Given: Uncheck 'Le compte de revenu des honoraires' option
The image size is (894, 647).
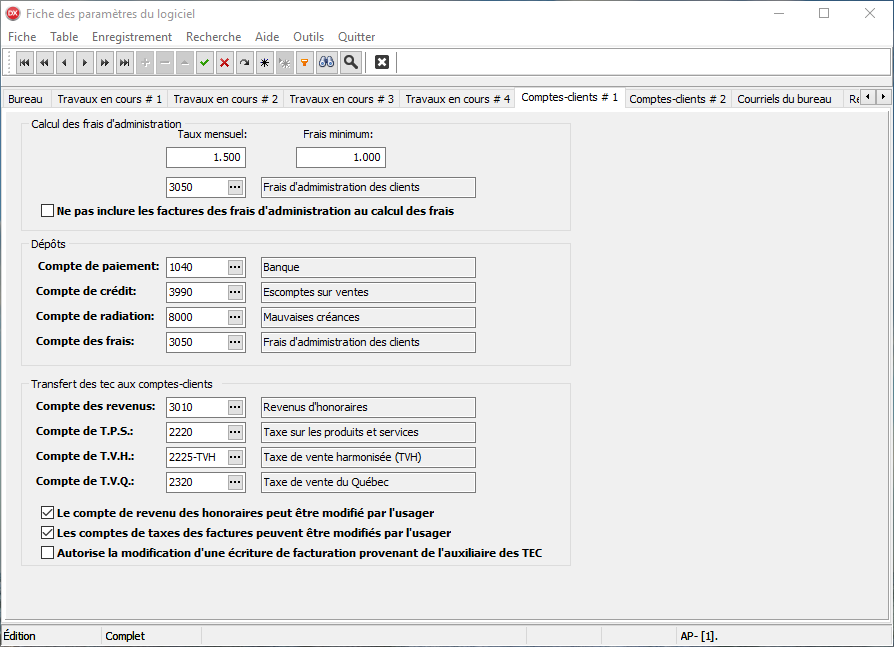Looking at the screenshot, I should click(x=47, y=513).
